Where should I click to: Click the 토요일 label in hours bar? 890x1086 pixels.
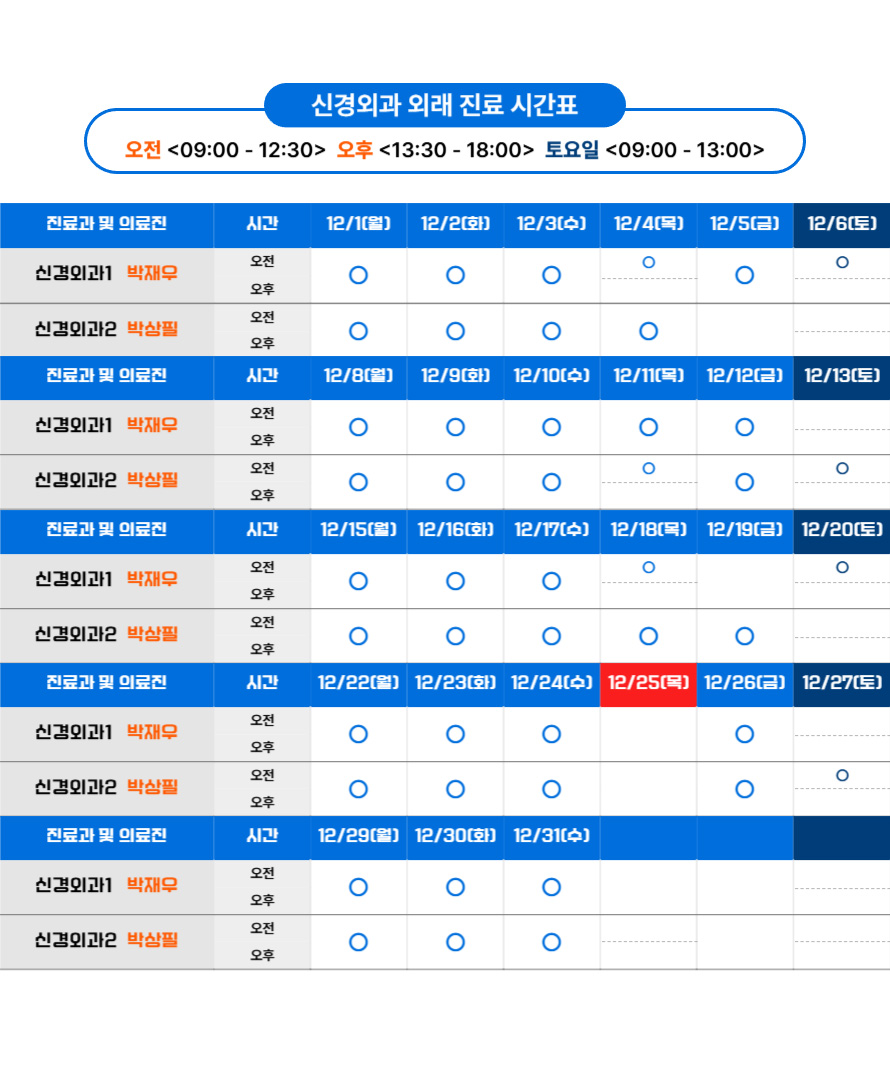[571, 150]
